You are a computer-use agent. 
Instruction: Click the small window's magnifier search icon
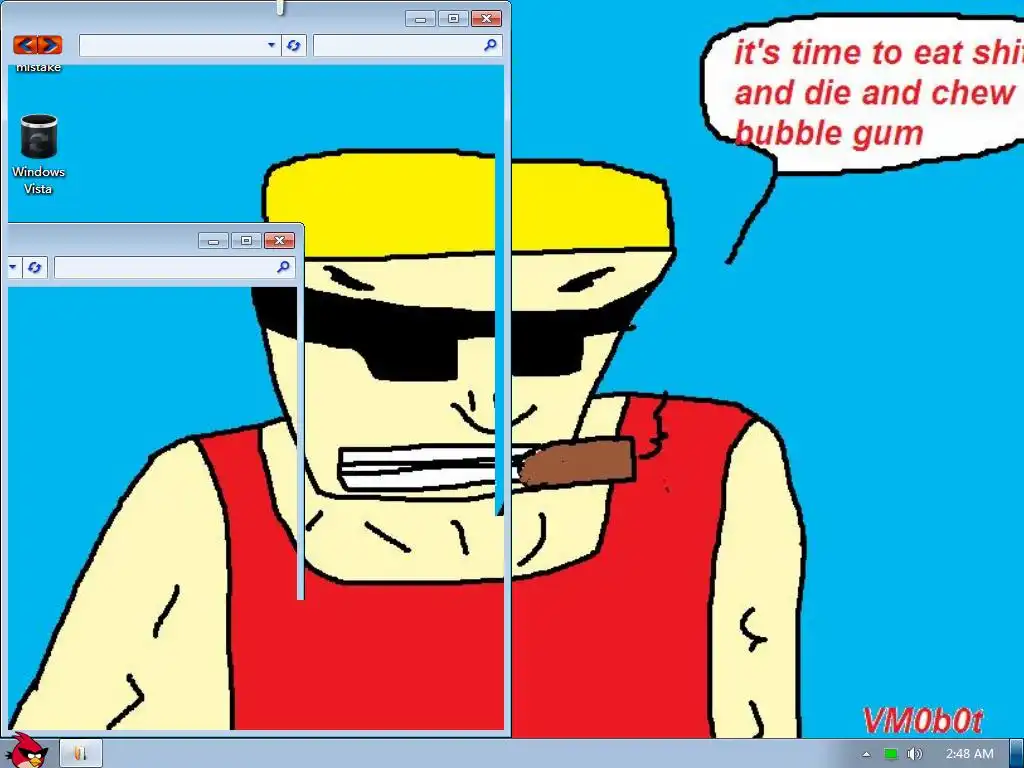click(x=283, y=267)
